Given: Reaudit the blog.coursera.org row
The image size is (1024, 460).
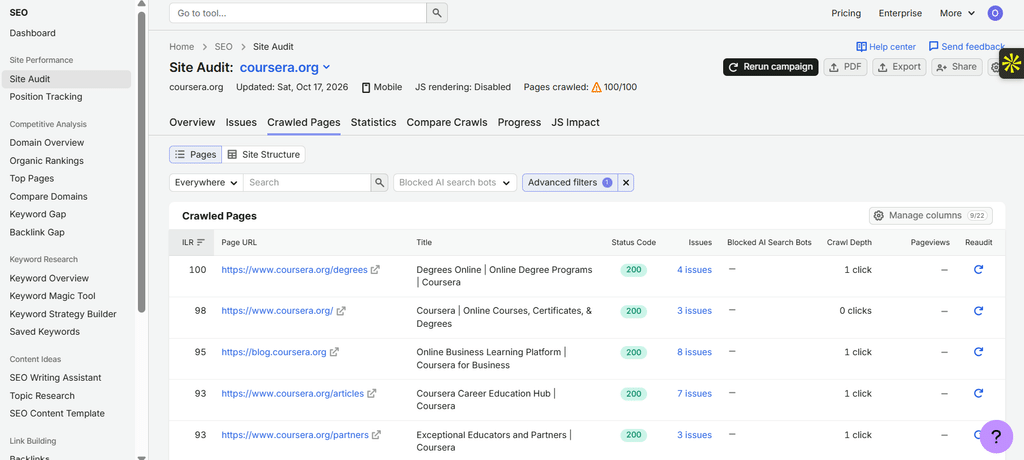Looking at the screenshot, I should [978, 352].
